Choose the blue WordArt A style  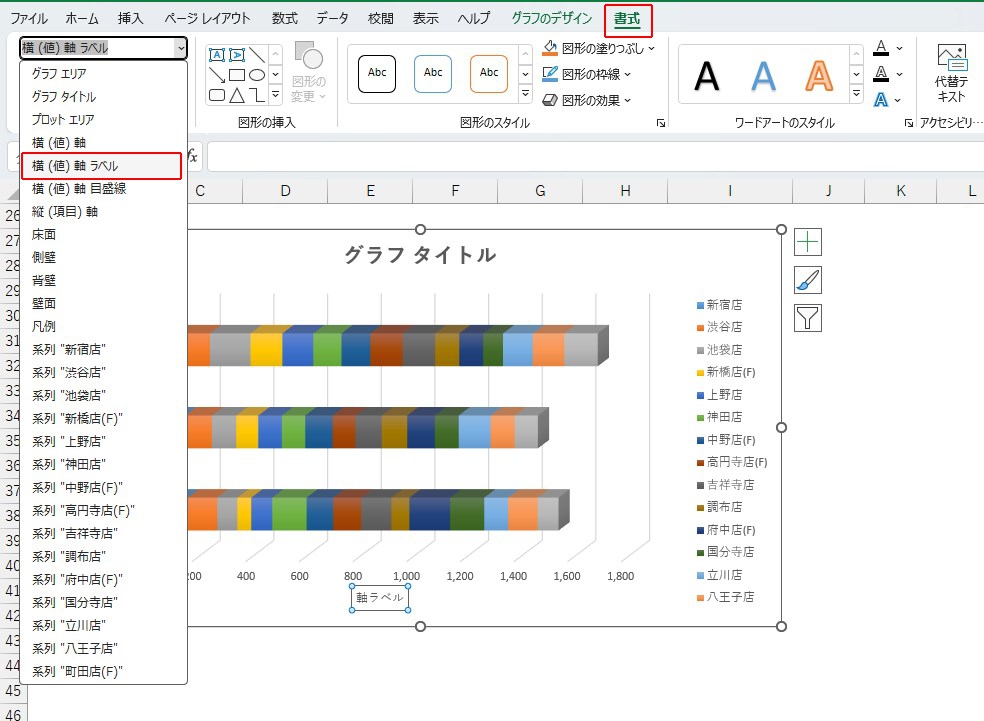764,76
